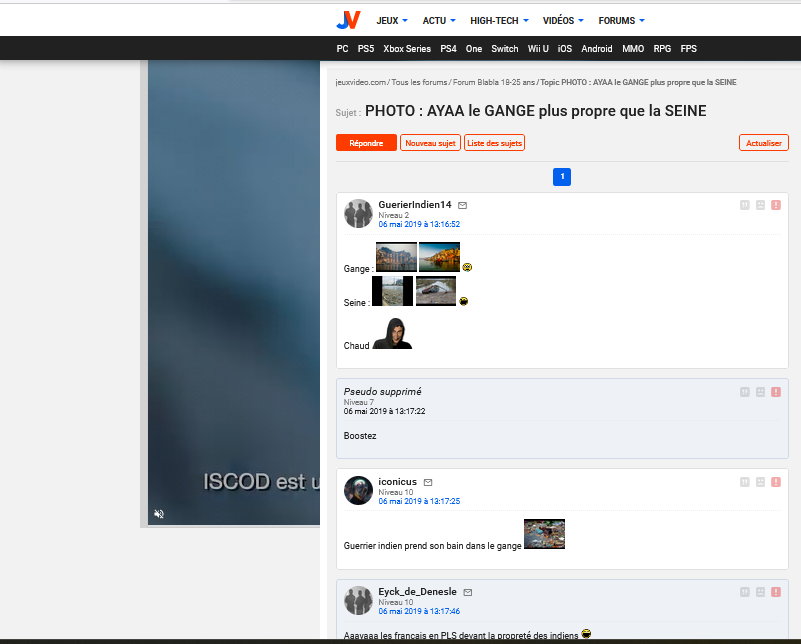
Task: Click the envelope icon beside iconicus
Action: pos(428,482)
